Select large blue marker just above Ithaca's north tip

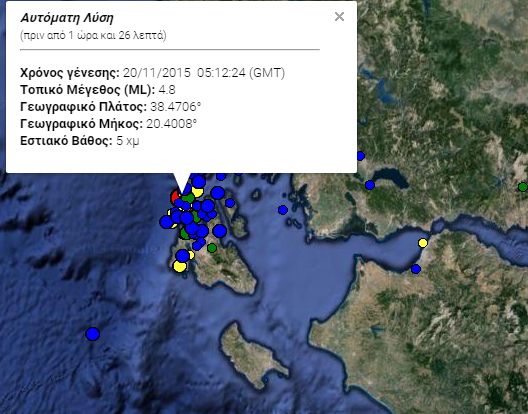[218, 193]
